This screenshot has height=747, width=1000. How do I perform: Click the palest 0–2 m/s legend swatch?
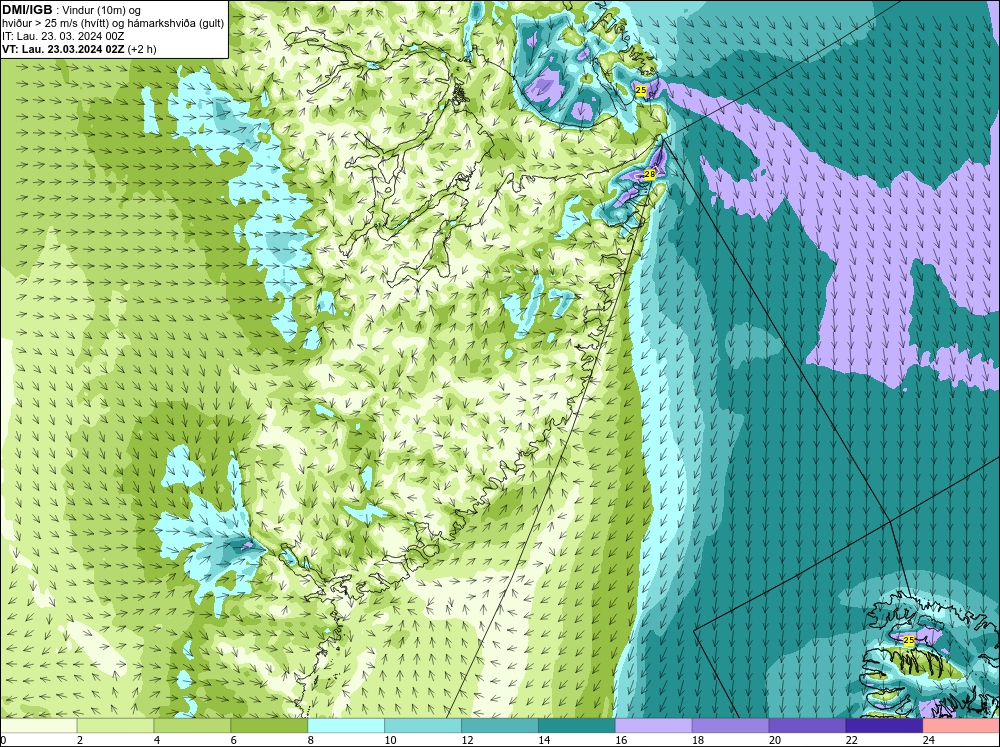pos(39,726)
